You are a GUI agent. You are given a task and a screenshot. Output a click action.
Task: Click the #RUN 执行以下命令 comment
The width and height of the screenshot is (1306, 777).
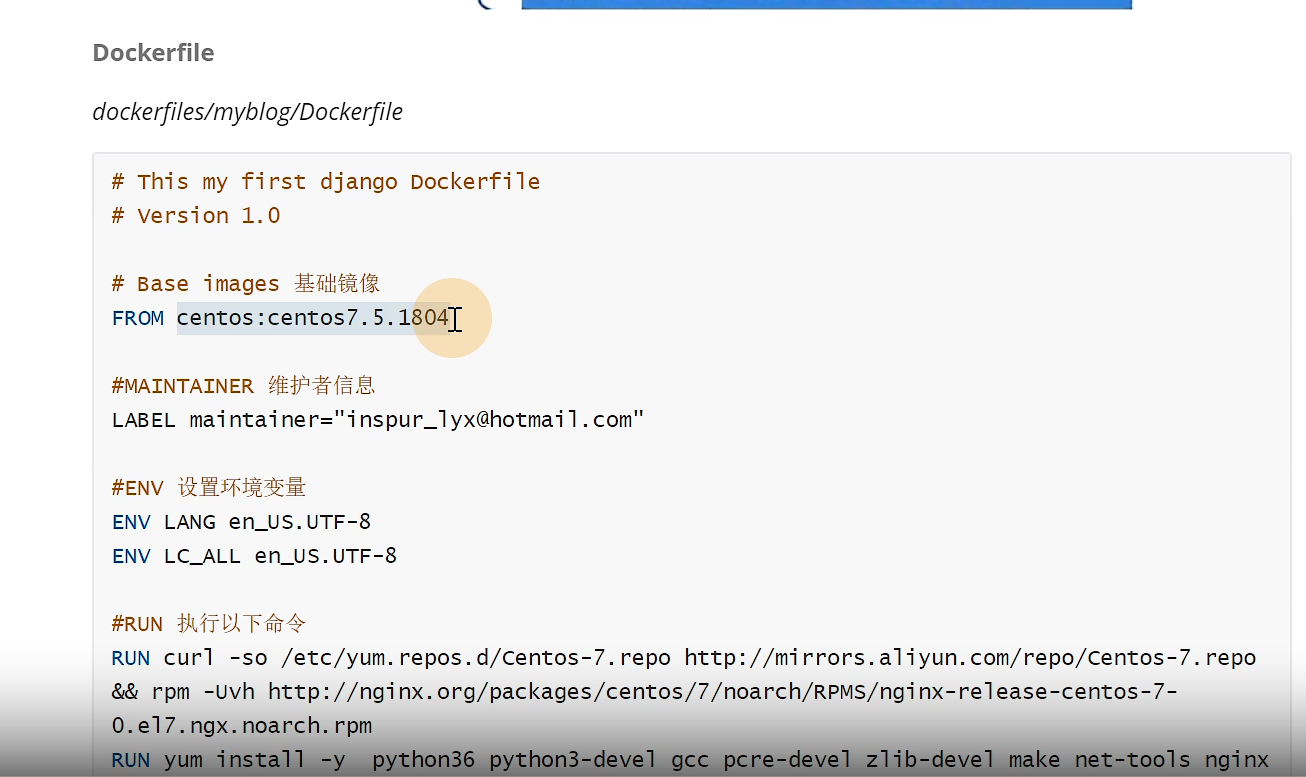coord(207,623)
